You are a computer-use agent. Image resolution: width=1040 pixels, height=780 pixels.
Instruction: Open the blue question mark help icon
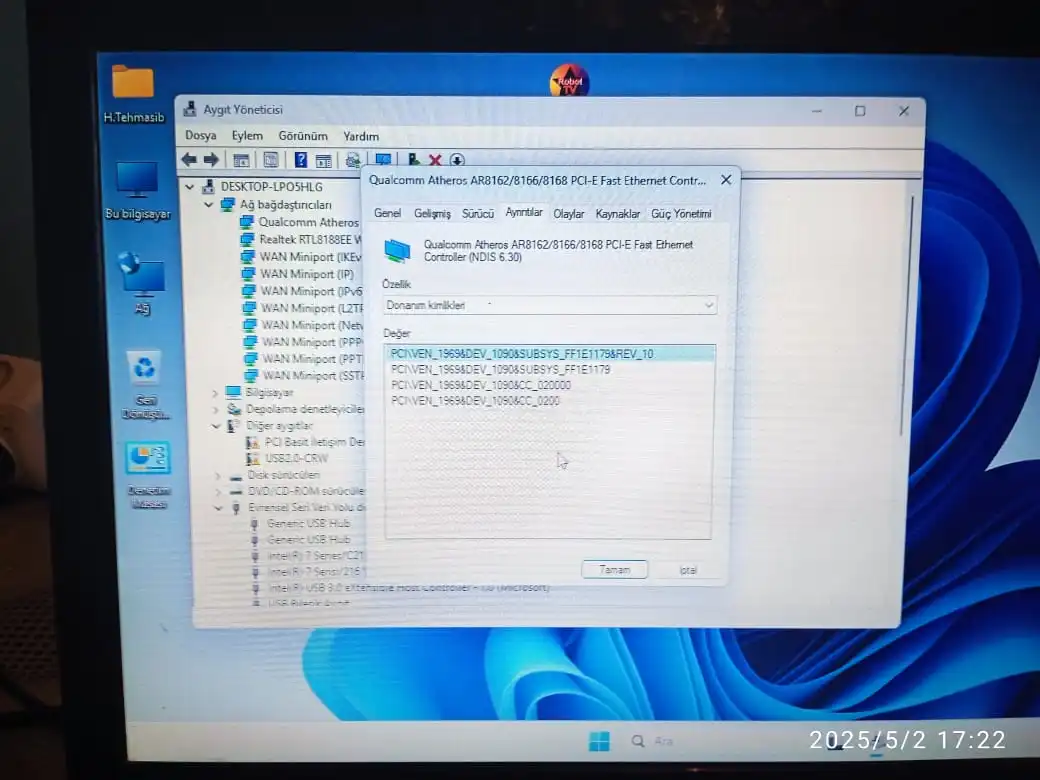pos(300,160)
